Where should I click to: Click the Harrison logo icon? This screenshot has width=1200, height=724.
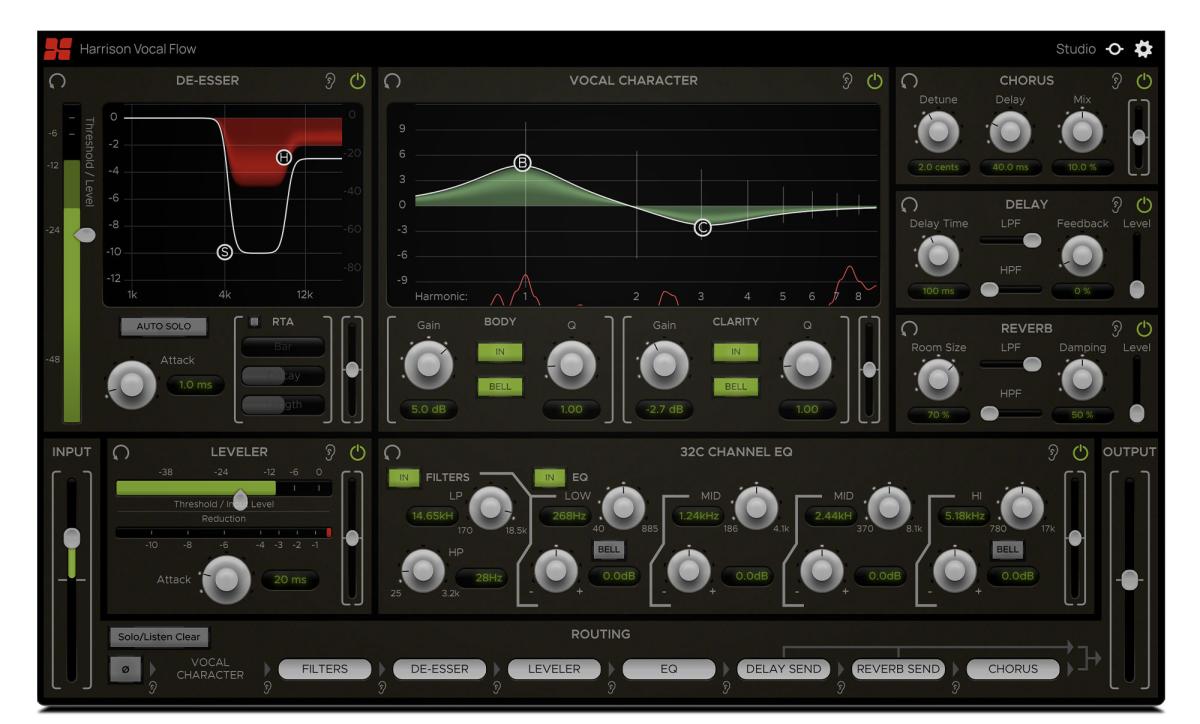57,47
